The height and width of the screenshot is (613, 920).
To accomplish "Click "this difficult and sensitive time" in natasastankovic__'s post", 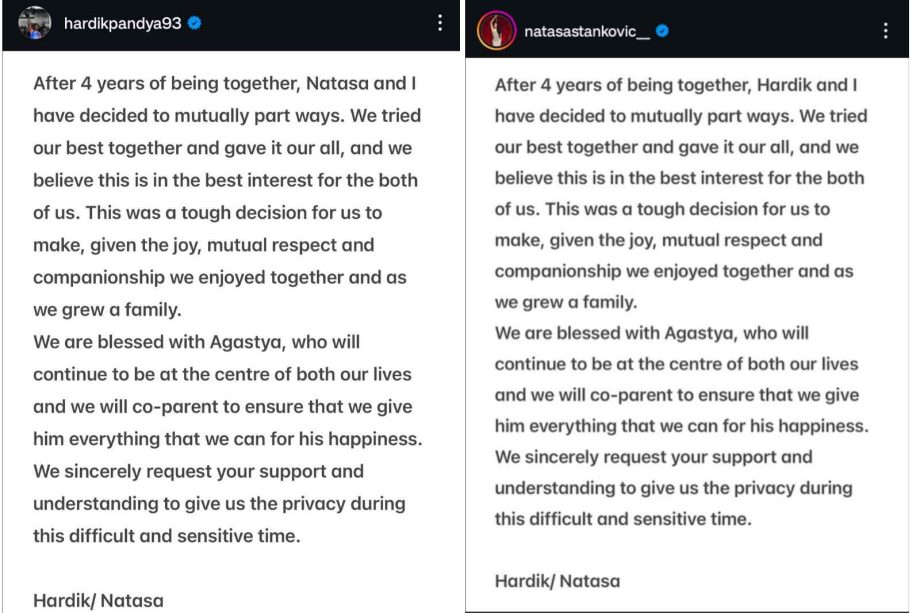I will click(x=622, y=519).
